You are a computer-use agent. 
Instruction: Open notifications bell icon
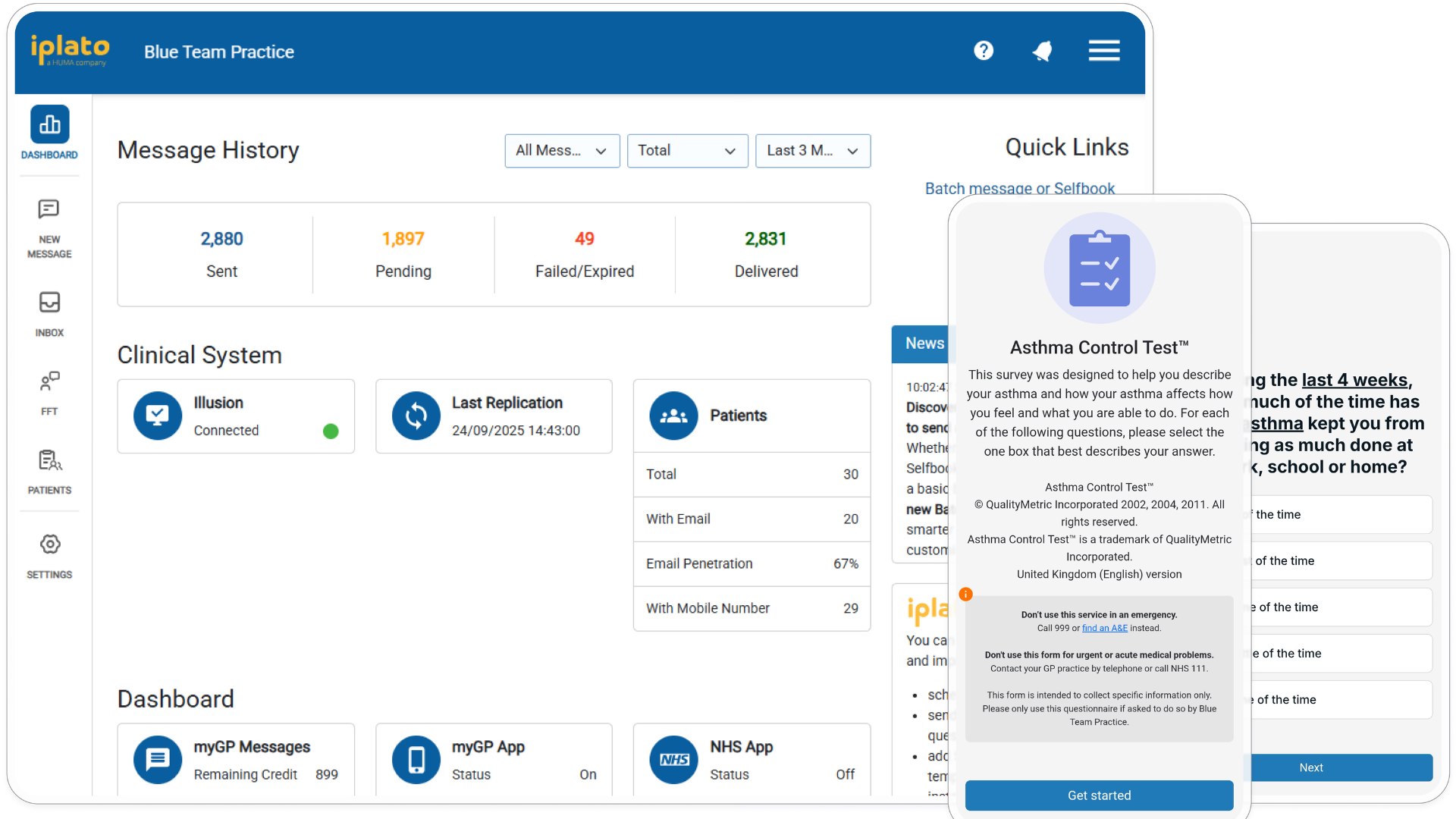click(1043, 51)
